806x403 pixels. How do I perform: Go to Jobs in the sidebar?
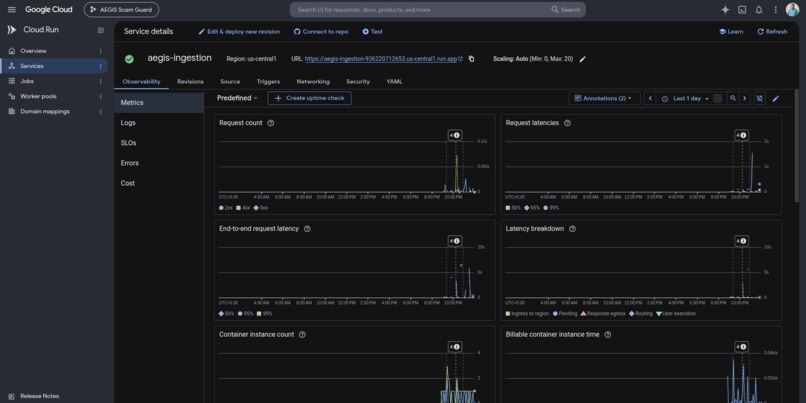point(54,81)
